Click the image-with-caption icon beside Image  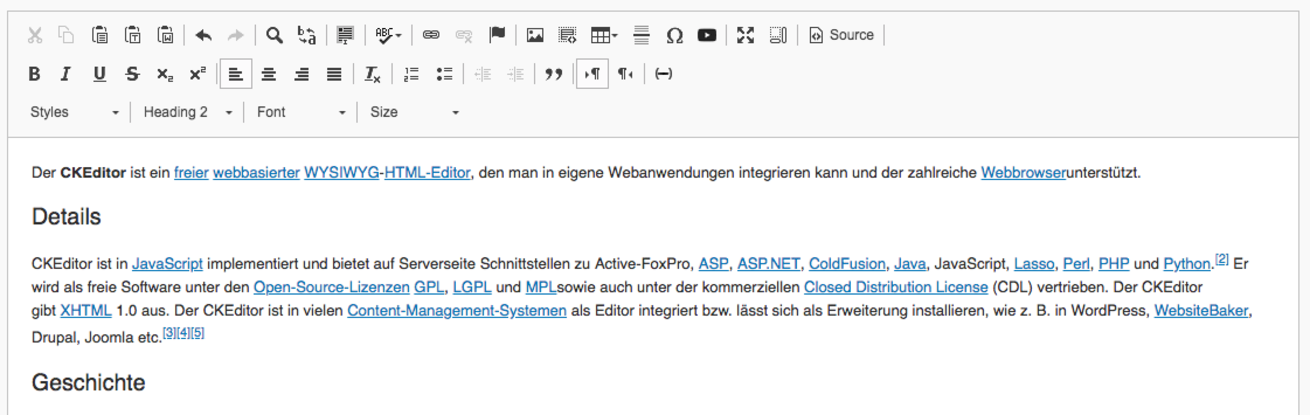[x=568, y=35]
